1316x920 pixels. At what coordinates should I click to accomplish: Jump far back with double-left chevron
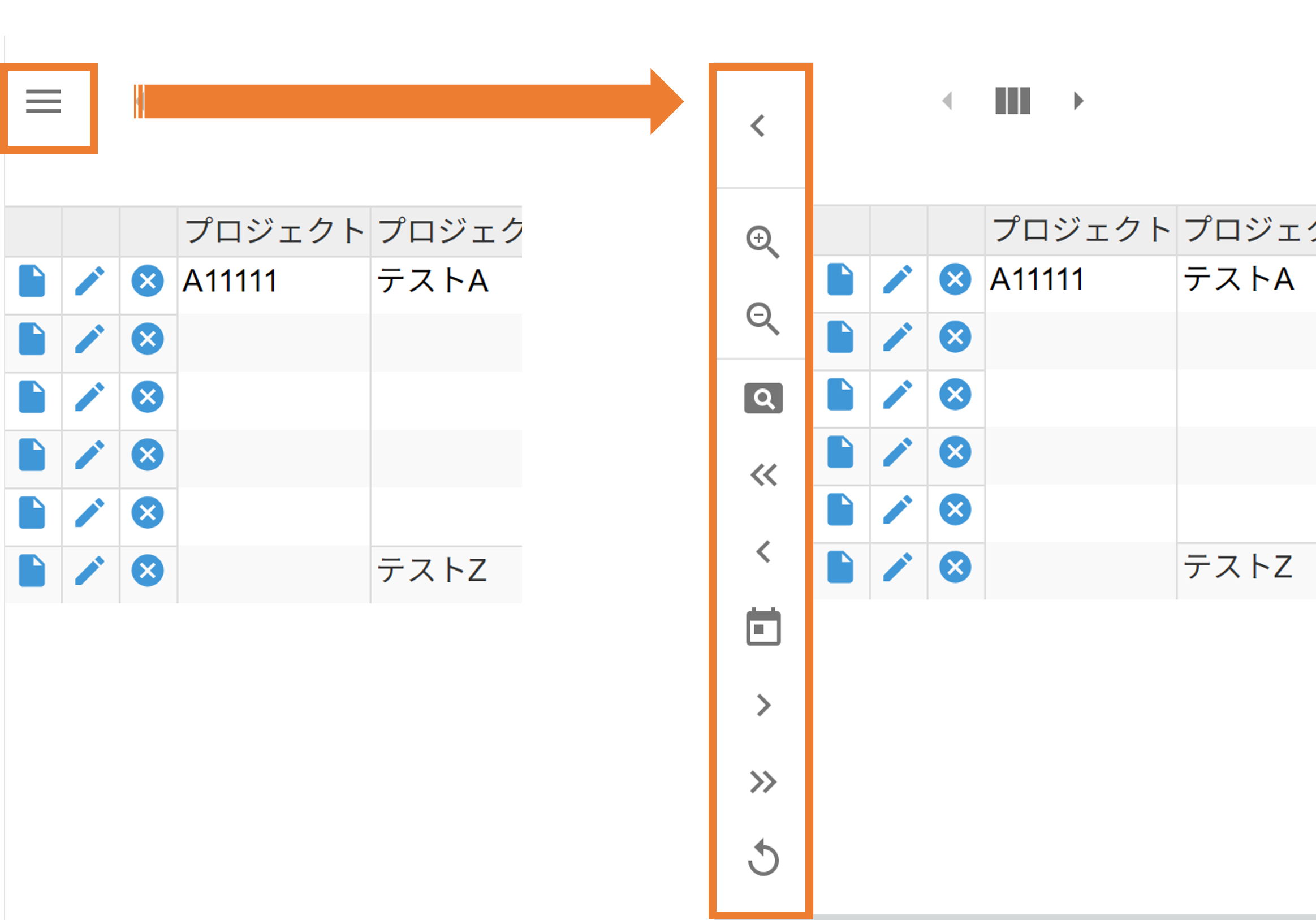coord(763,474)
